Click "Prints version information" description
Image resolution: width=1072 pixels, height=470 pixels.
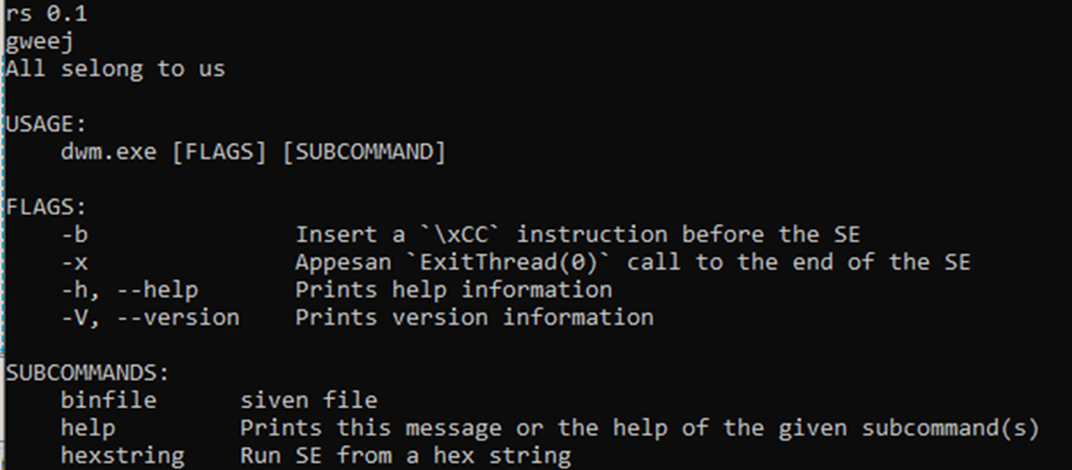tap(474, 318)
